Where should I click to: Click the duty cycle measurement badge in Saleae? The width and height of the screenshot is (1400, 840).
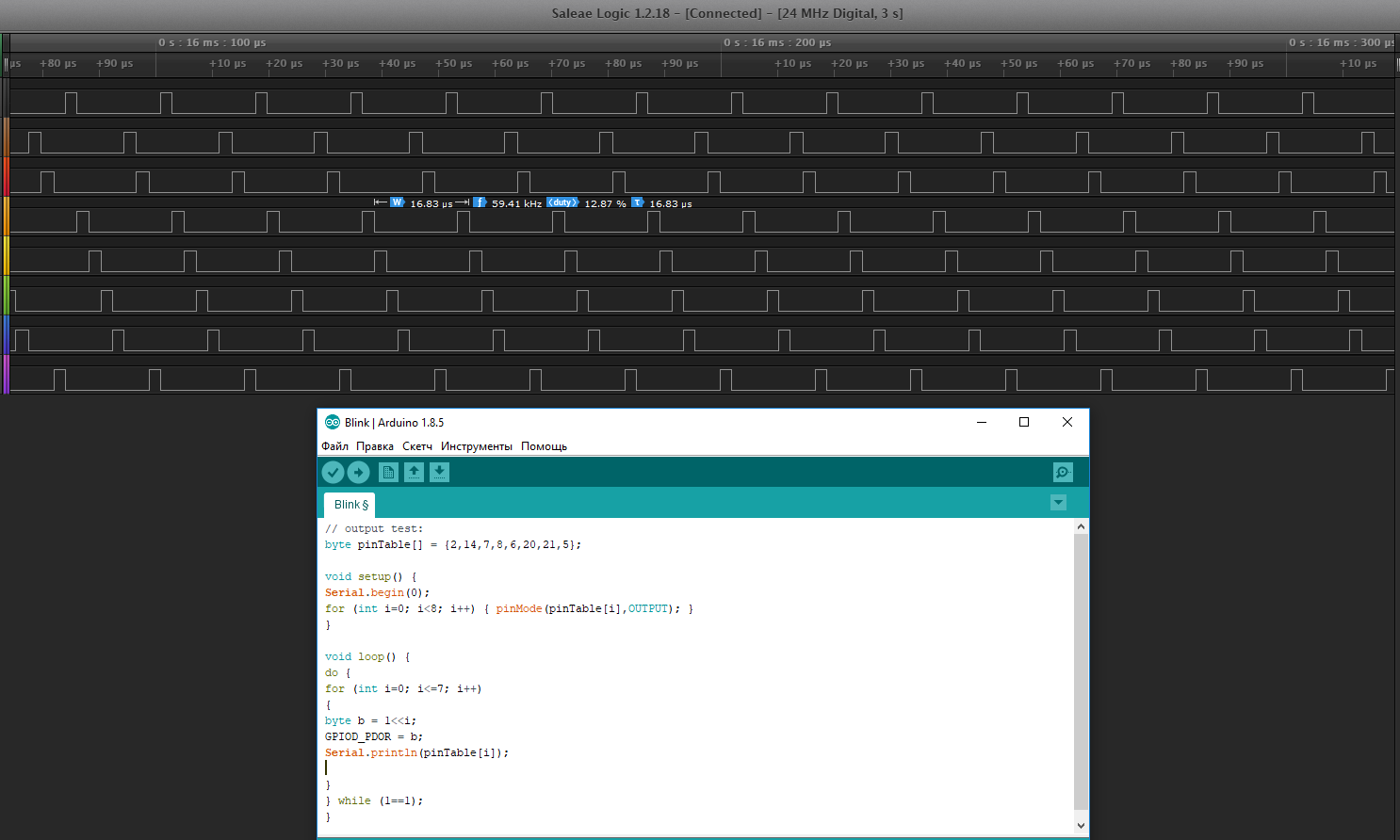click(x=562, y=202)
